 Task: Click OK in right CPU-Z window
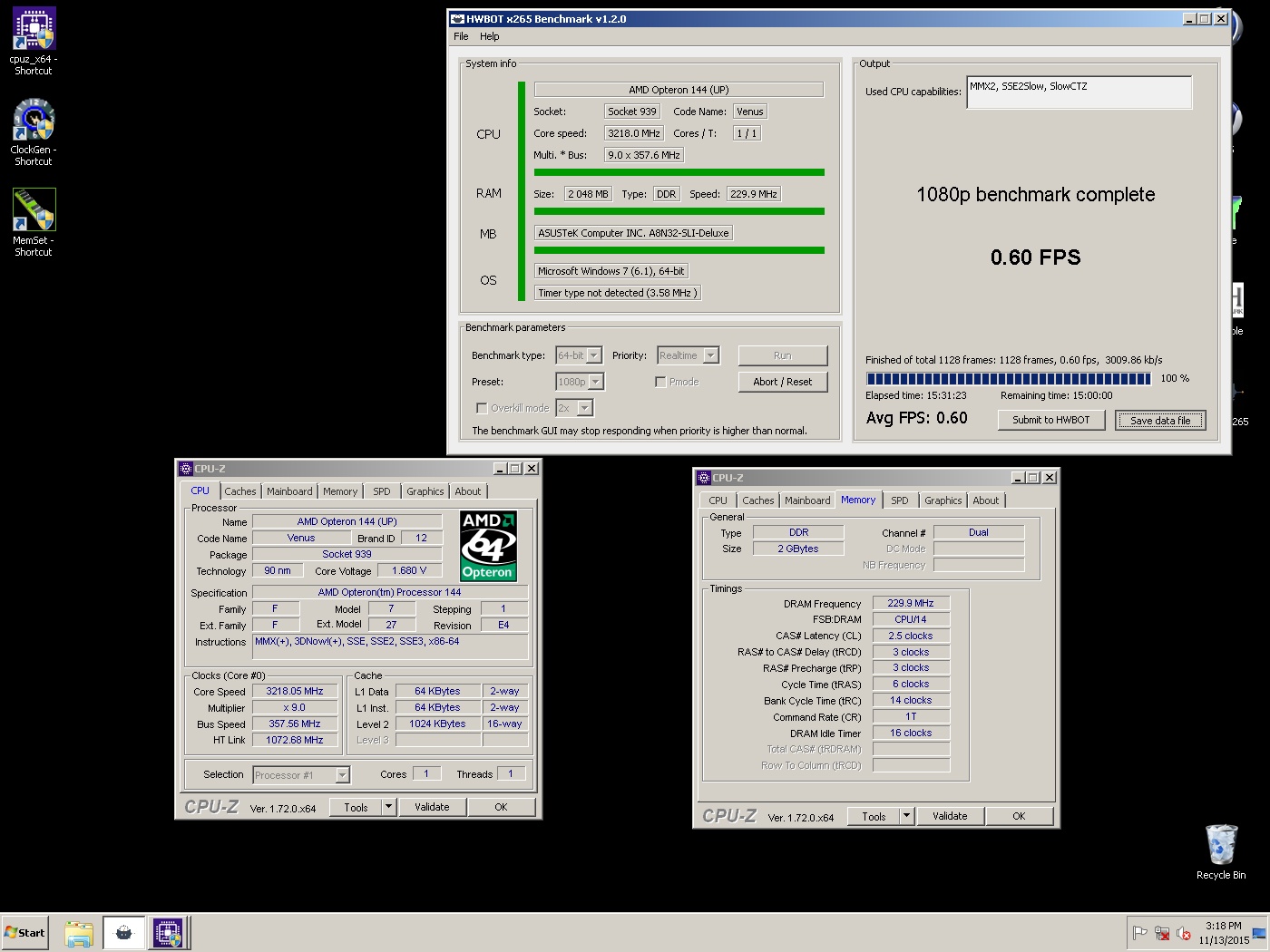tap(1019, 816)
